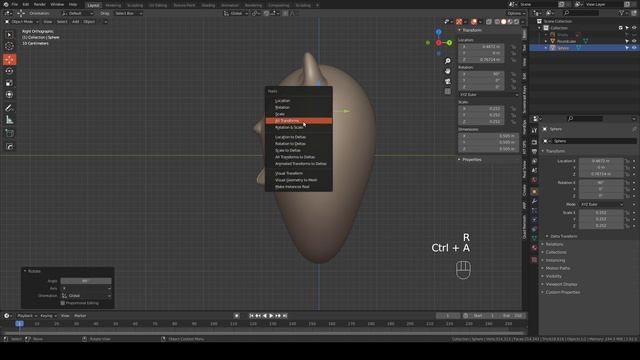640x360 pixels.
Task: Expand the Relations section
Action: pos(554,244)
